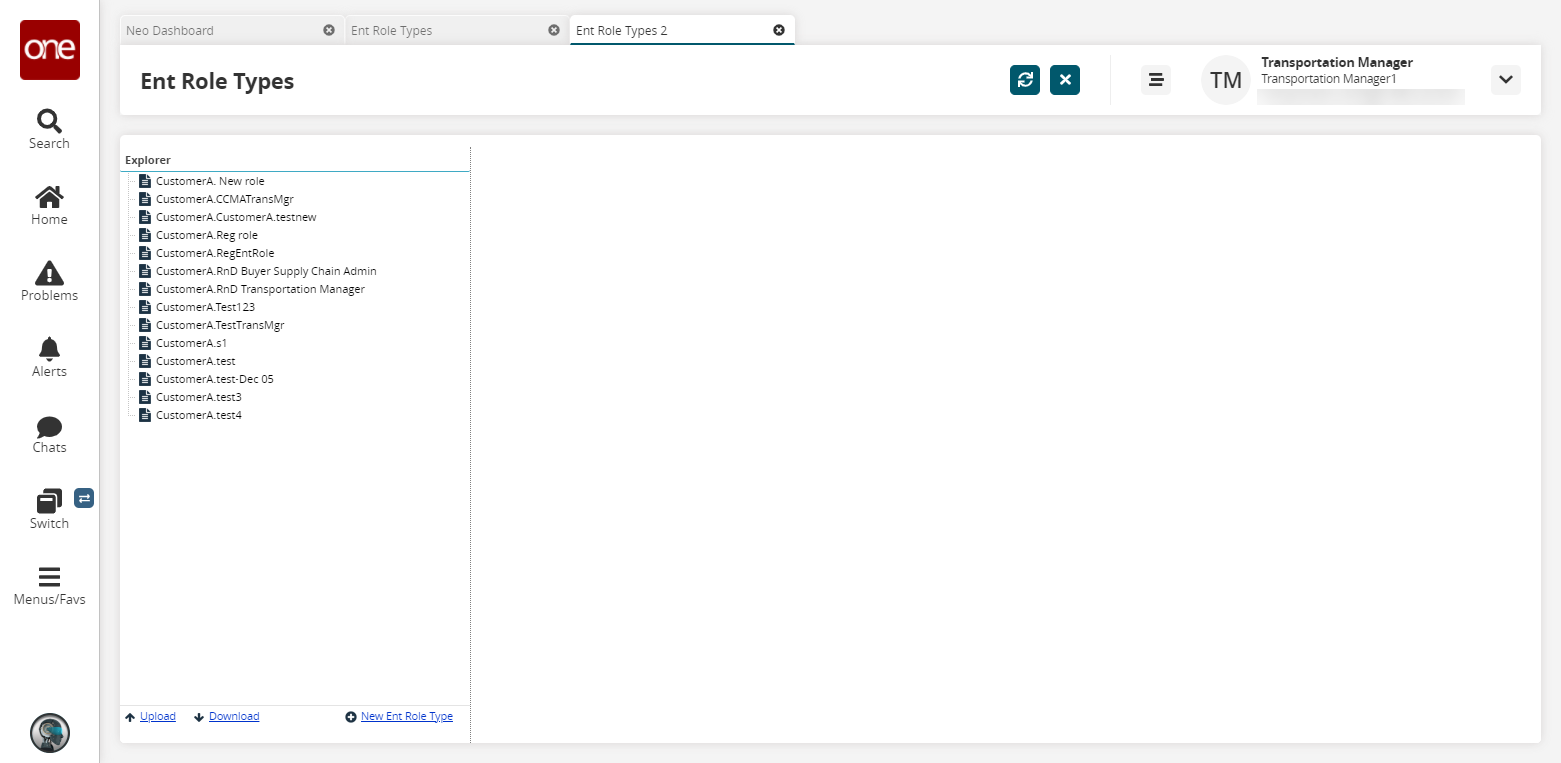This screenshot has width=1561, height=763.
Task: Click the blue swap badge beside Switch
Action: pos(84,497)
